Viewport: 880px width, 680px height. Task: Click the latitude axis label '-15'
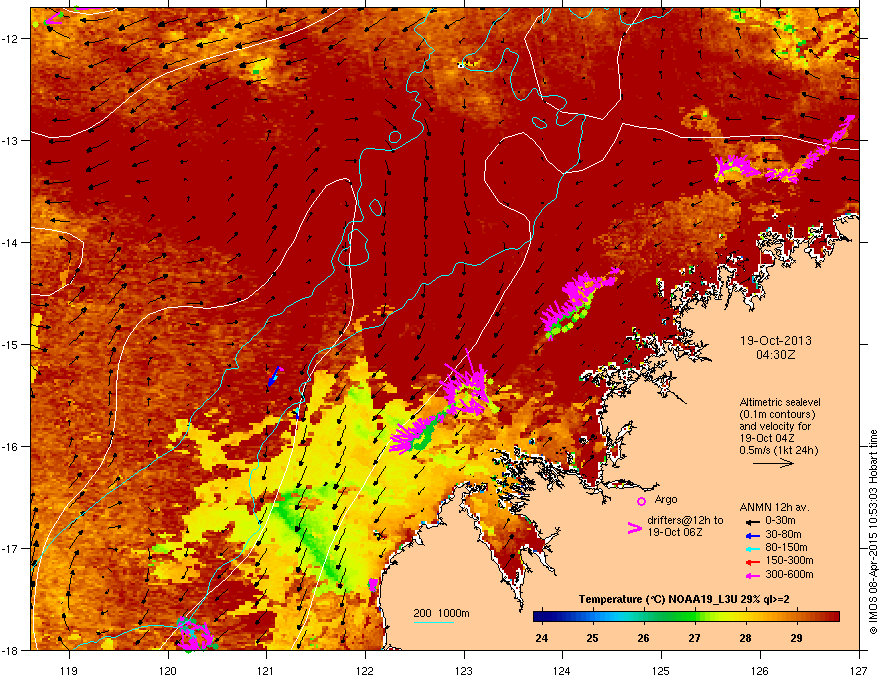click(10, 344)
